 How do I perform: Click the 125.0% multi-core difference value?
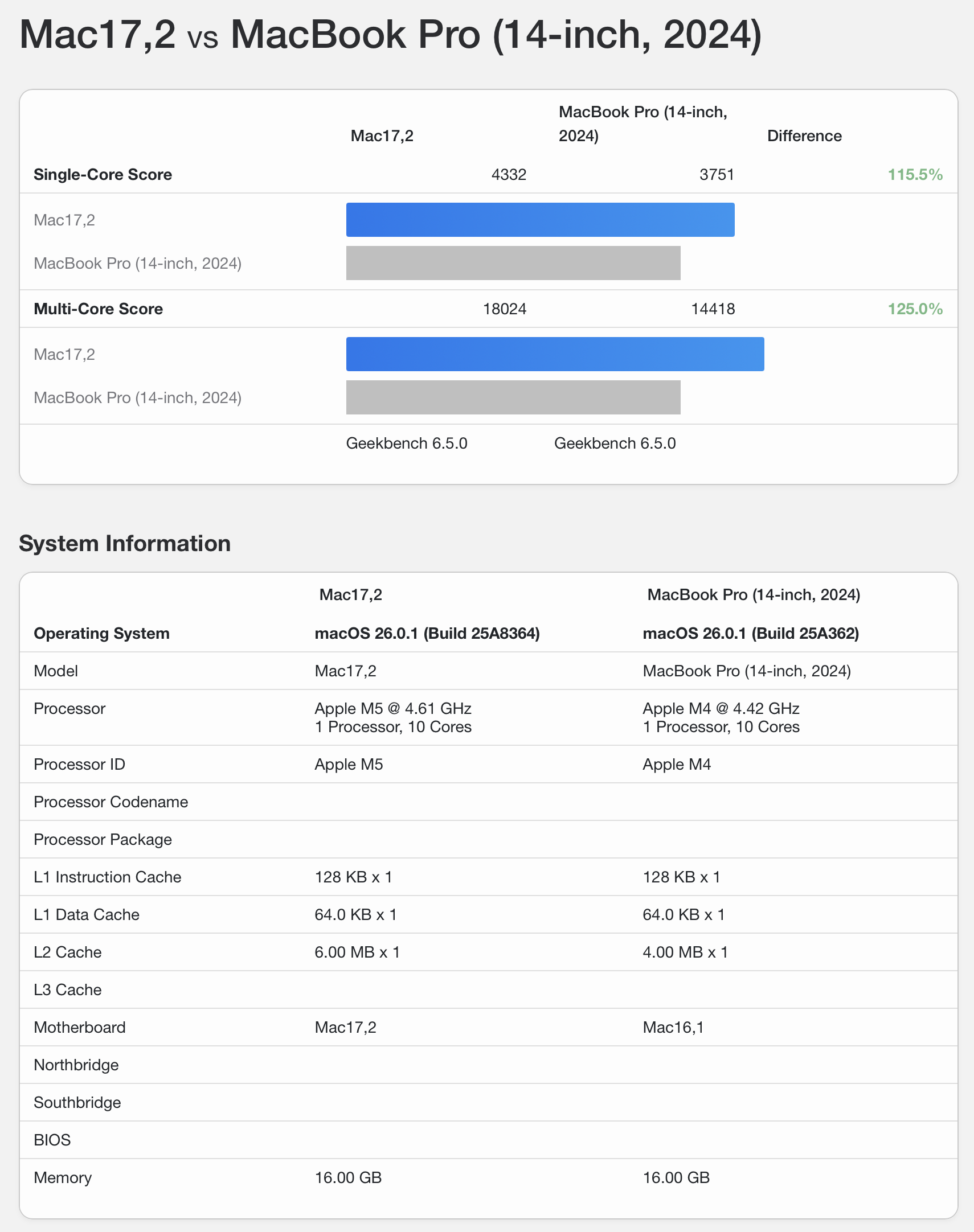pyautogui.click(x=914, y=309)
